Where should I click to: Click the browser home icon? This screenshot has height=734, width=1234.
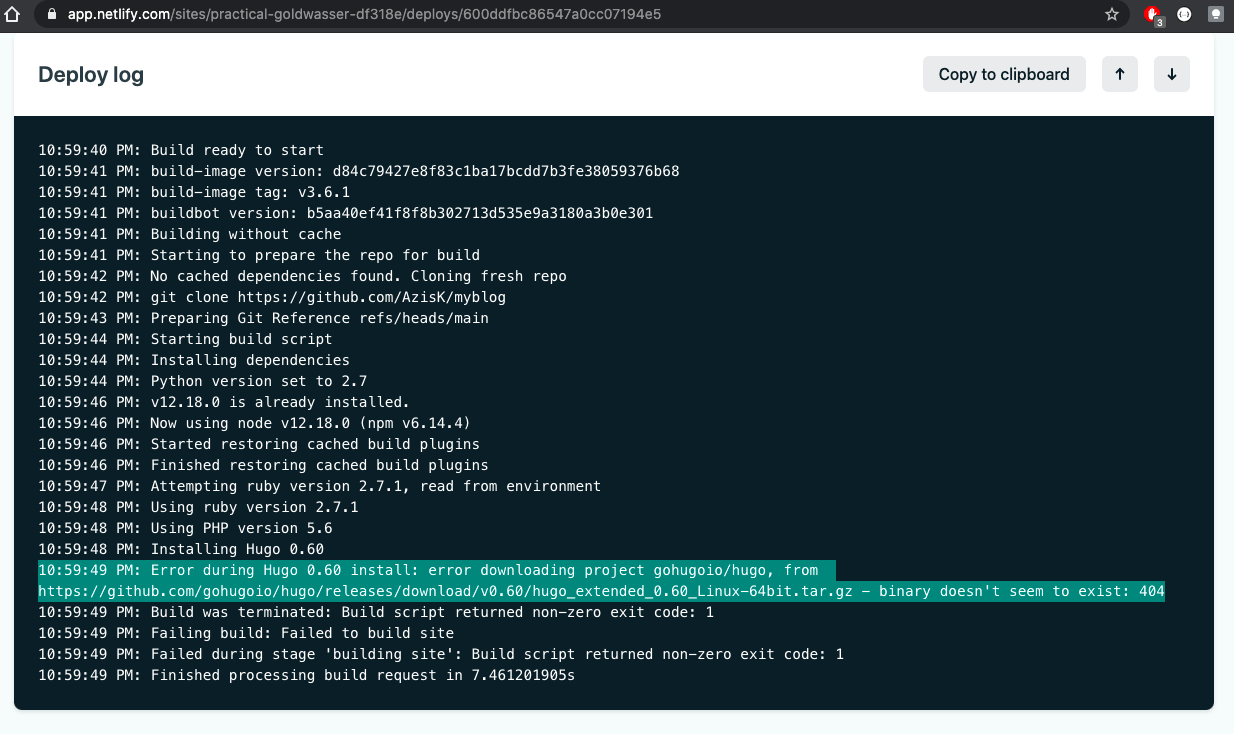click(13, 15)
